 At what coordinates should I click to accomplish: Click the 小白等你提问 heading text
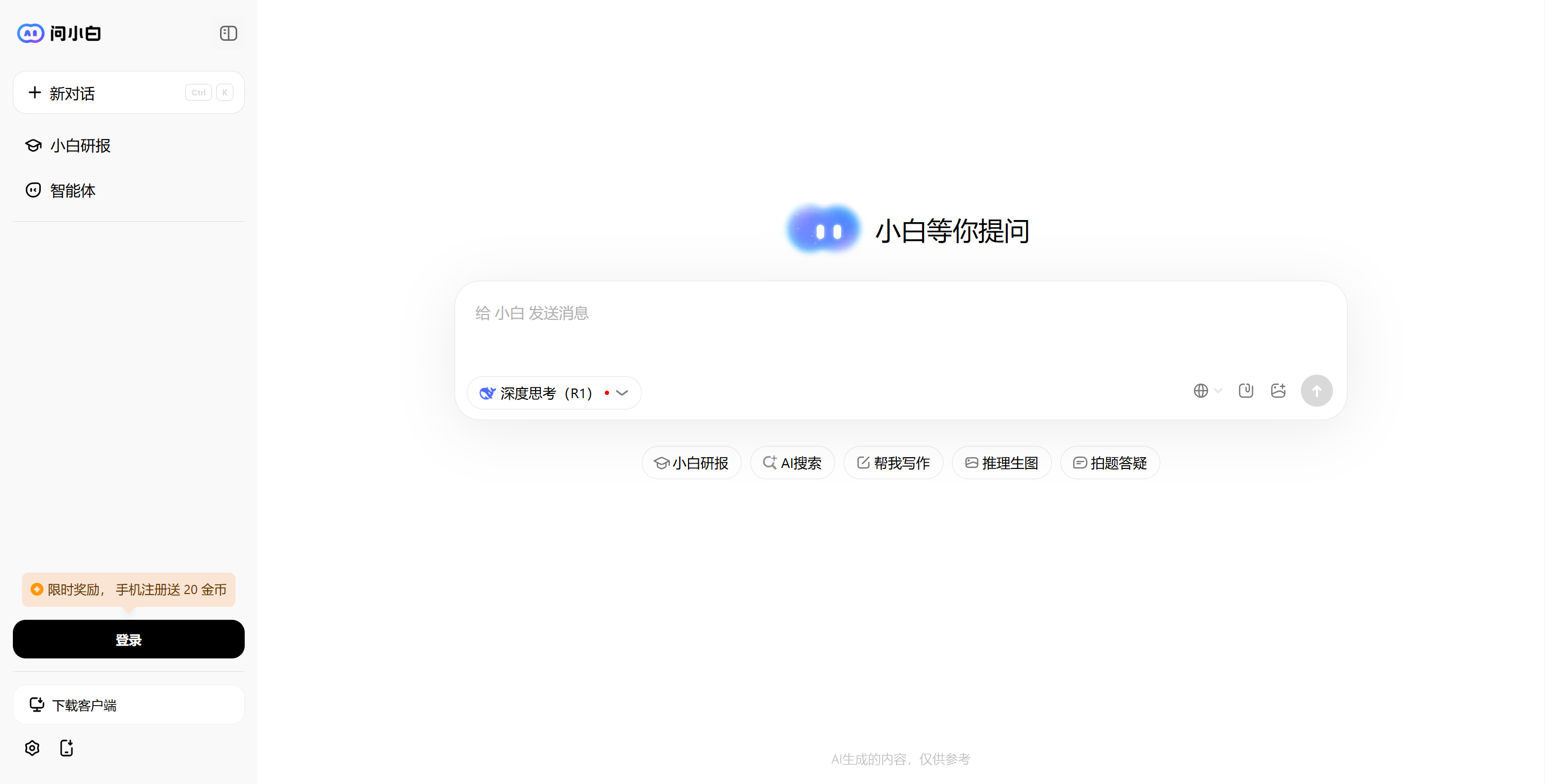pos(953,231)
